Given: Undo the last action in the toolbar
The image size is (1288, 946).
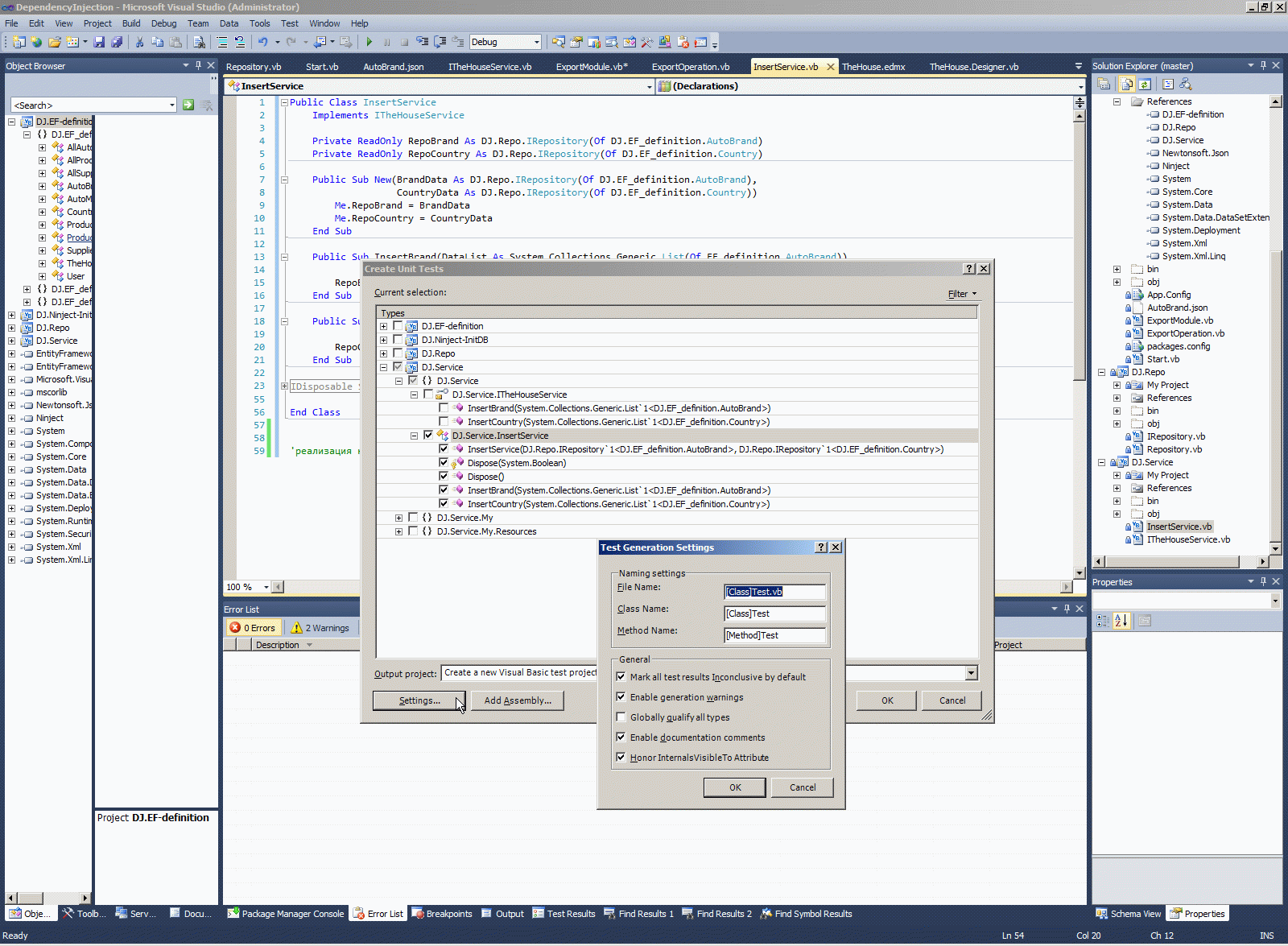Looking at the screenshot, I should click(x=262, y=42).
